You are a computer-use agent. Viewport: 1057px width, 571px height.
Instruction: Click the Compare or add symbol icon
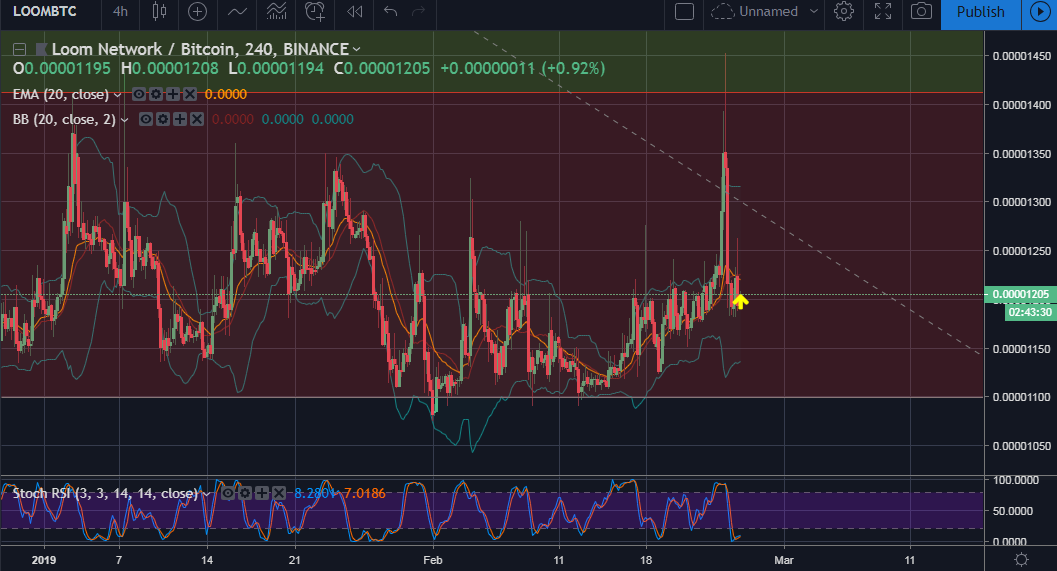(198, 11)
